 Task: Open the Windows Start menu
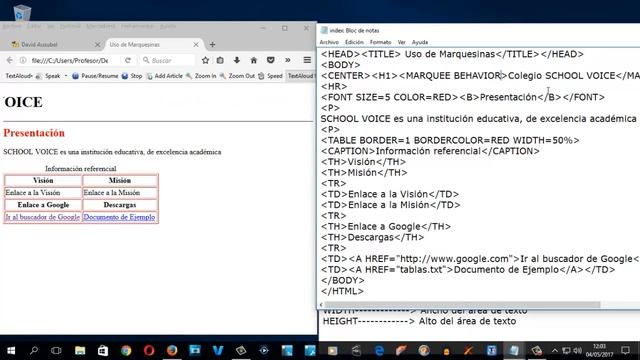(x=11, y=350)
